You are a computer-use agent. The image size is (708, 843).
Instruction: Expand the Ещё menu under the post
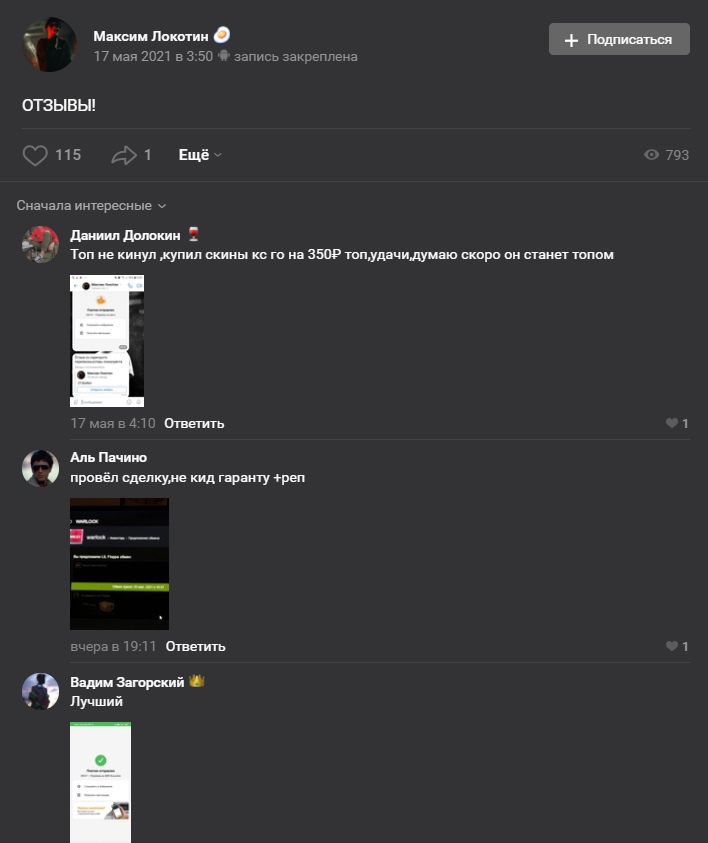coord(200,155)
